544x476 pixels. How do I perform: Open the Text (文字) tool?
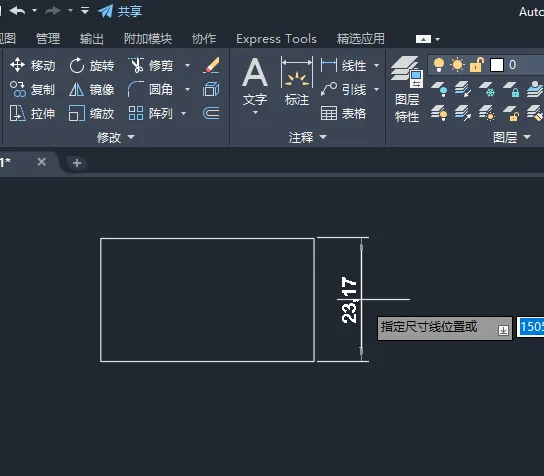[255, 82]
